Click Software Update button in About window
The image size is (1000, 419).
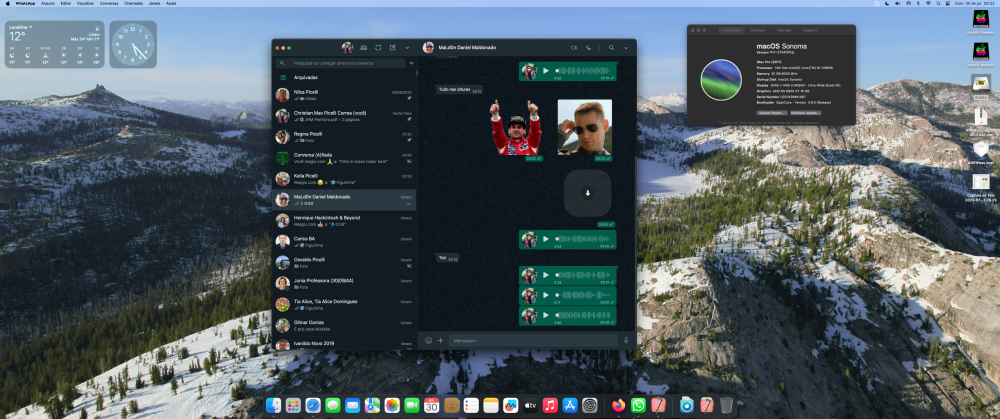[x=805, y=113]
